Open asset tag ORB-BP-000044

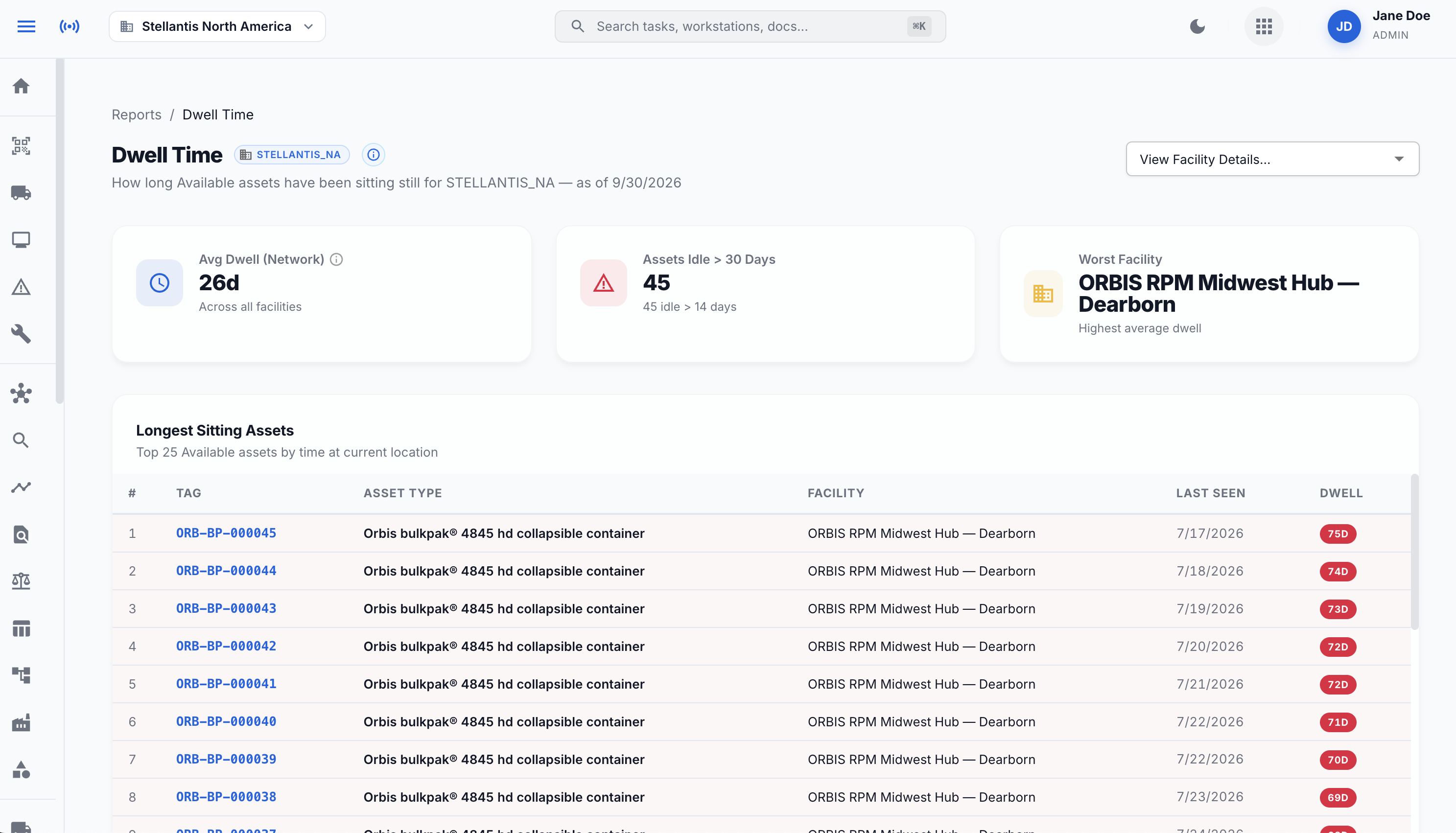(x=226, y=571)
